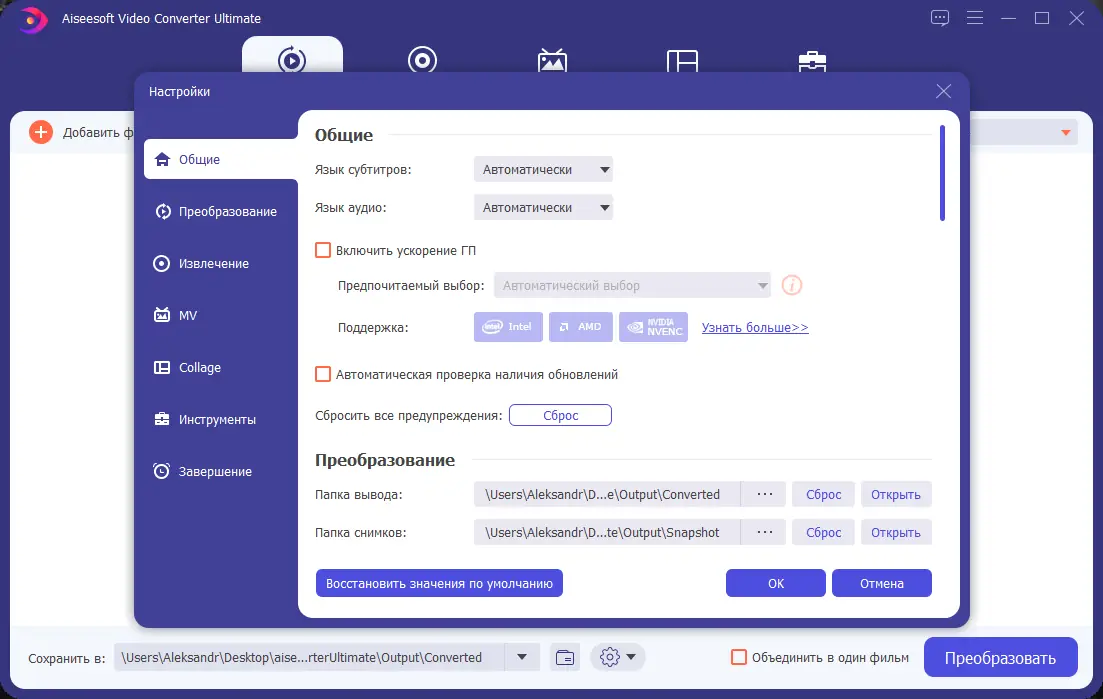The image size is (1103, 699).
Task: Reset Папка снимков with Сброс
Action: [823, 532]
